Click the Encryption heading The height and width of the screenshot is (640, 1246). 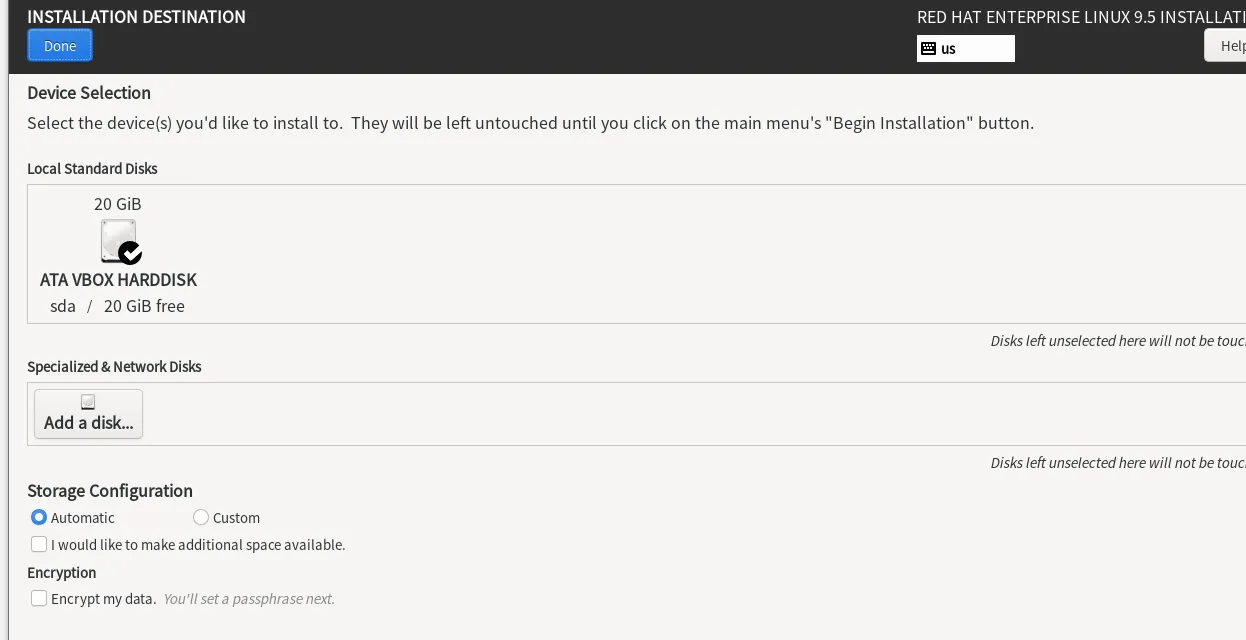pos(62,573)
